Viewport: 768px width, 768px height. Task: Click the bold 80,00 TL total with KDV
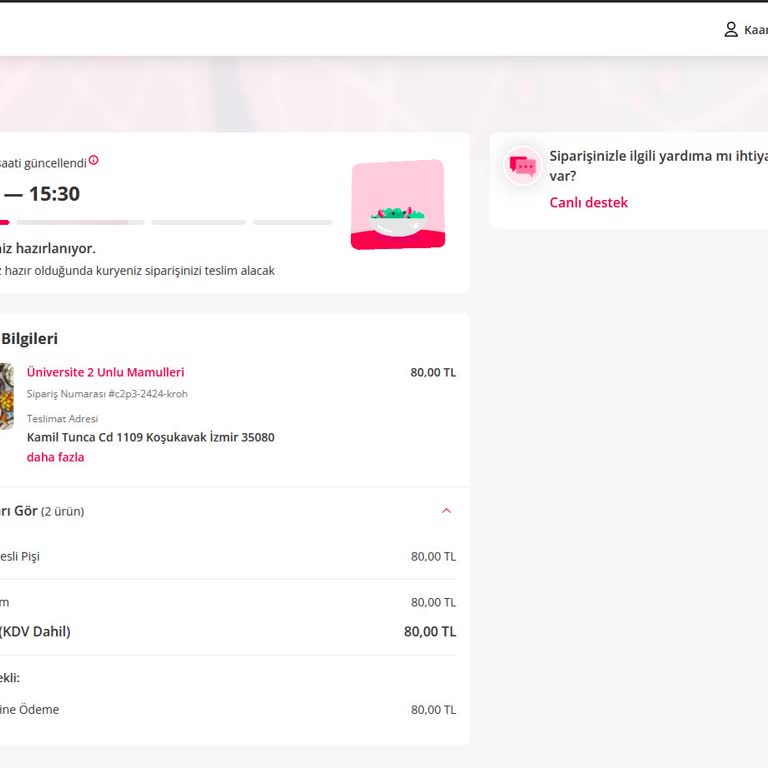tap(430, 631)
